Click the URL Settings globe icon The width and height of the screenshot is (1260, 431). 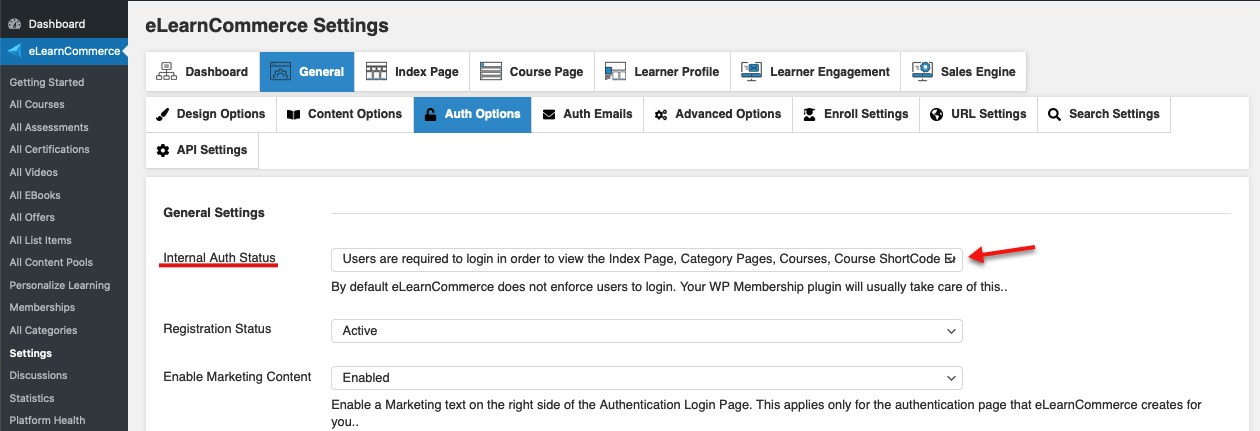click(x=937, y=114)
